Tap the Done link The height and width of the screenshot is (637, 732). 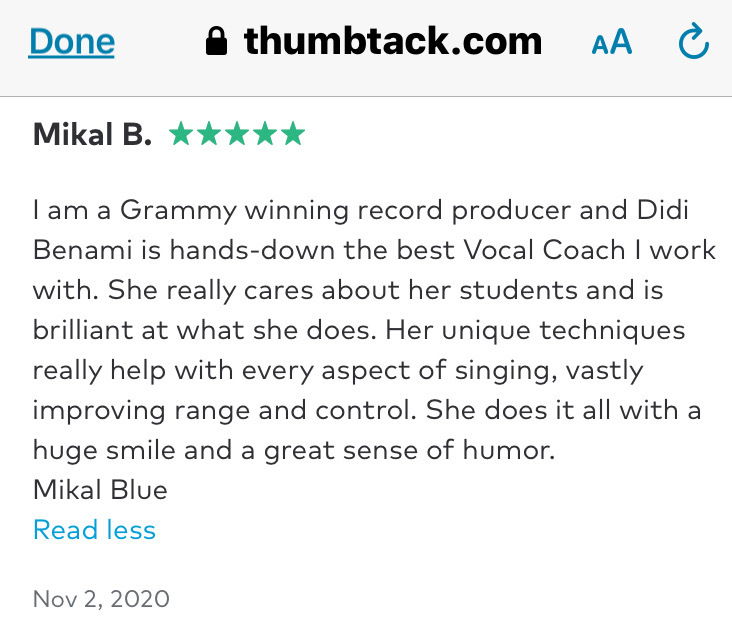[x=71, y=42]
